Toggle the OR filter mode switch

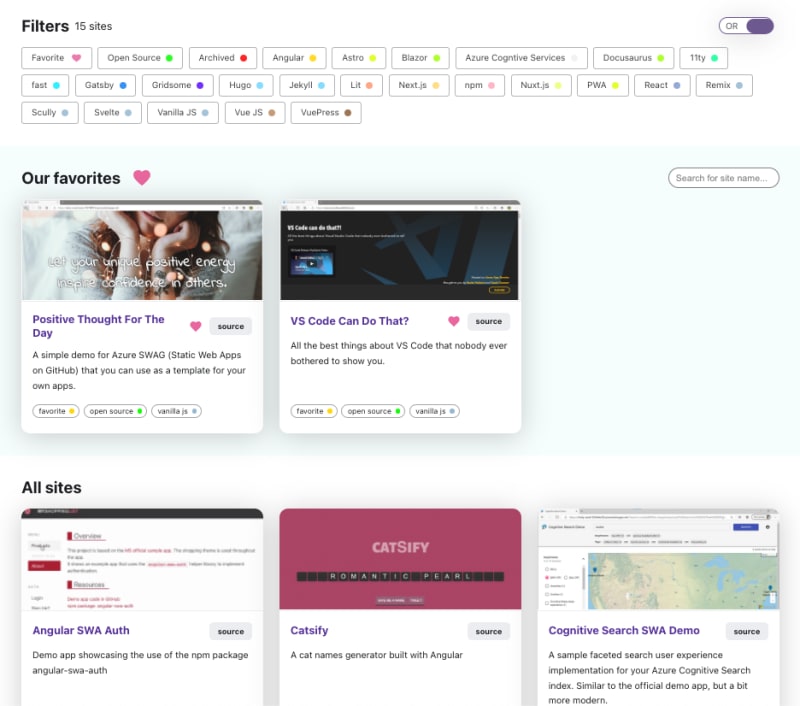746,26
